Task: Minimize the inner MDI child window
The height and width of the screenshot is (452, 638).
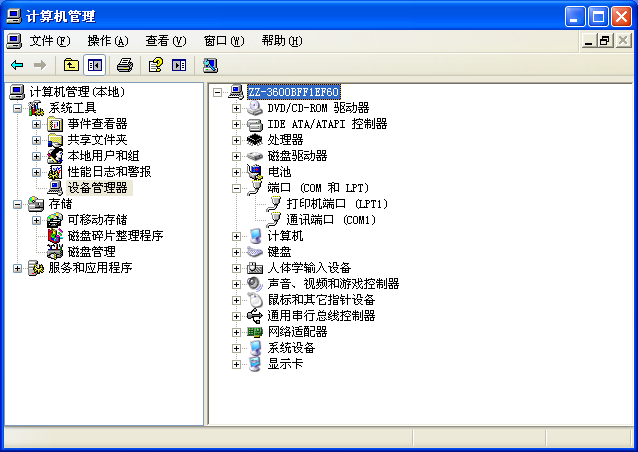Action: pos(588,41)
